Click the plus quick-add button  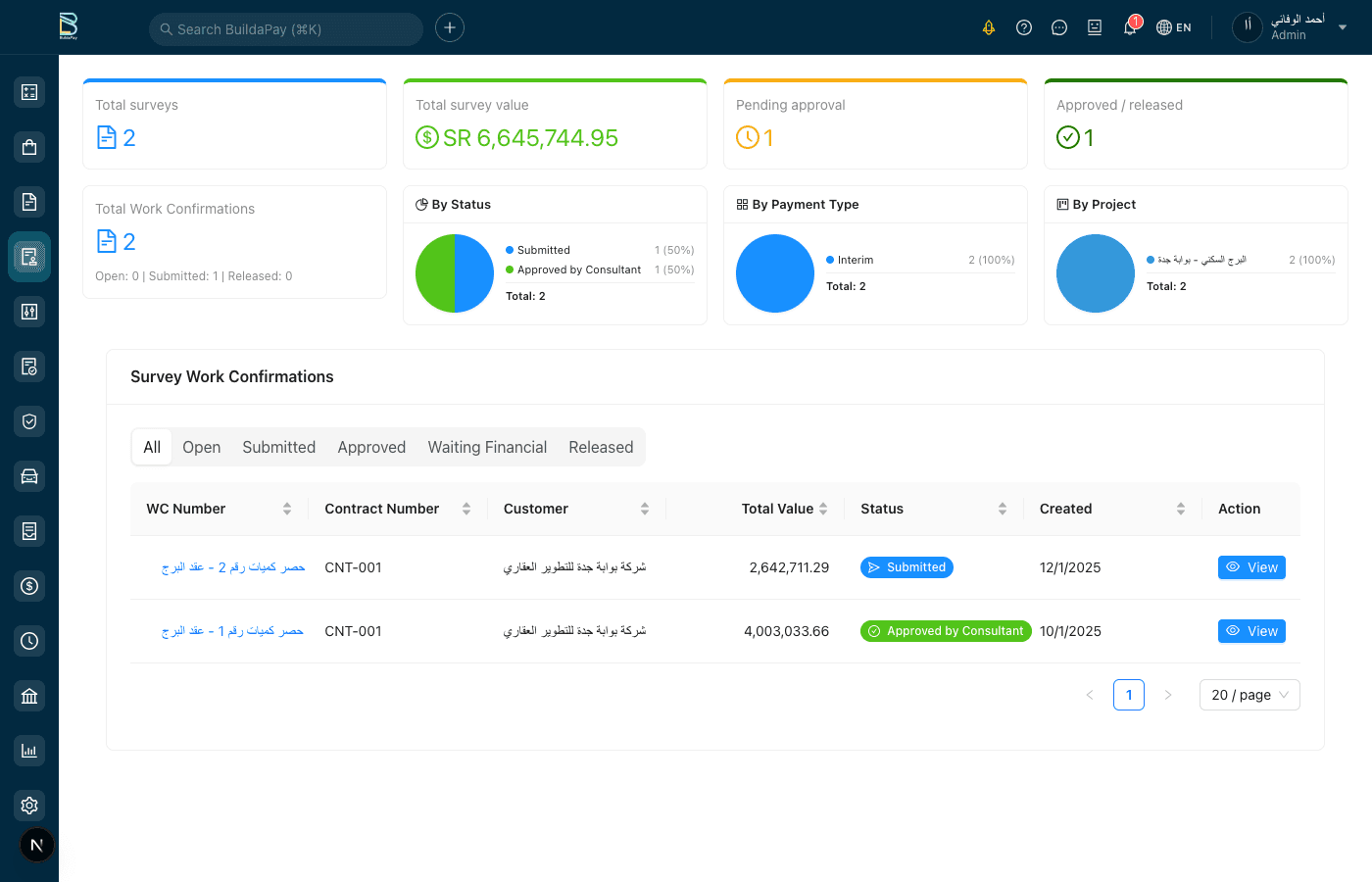pyautogui.click(x=450, y=27)
